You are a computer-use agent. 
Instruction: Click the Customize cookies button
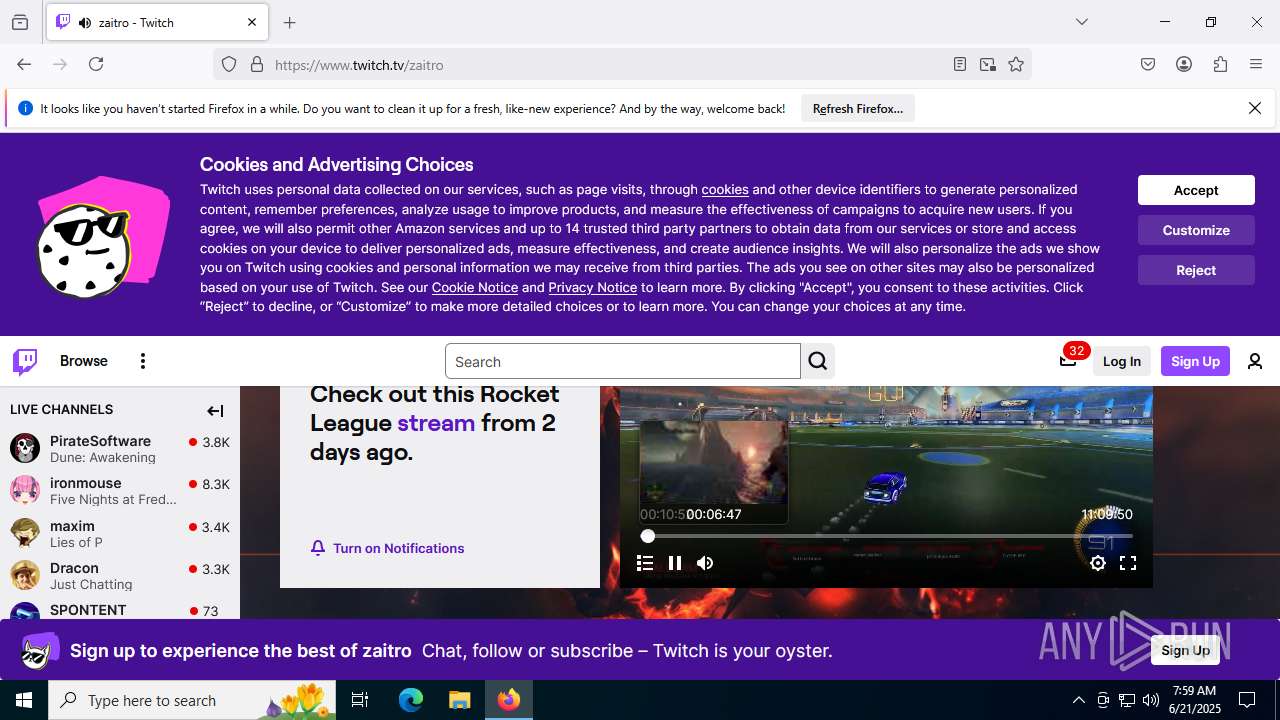click(x=1196, y=230)
